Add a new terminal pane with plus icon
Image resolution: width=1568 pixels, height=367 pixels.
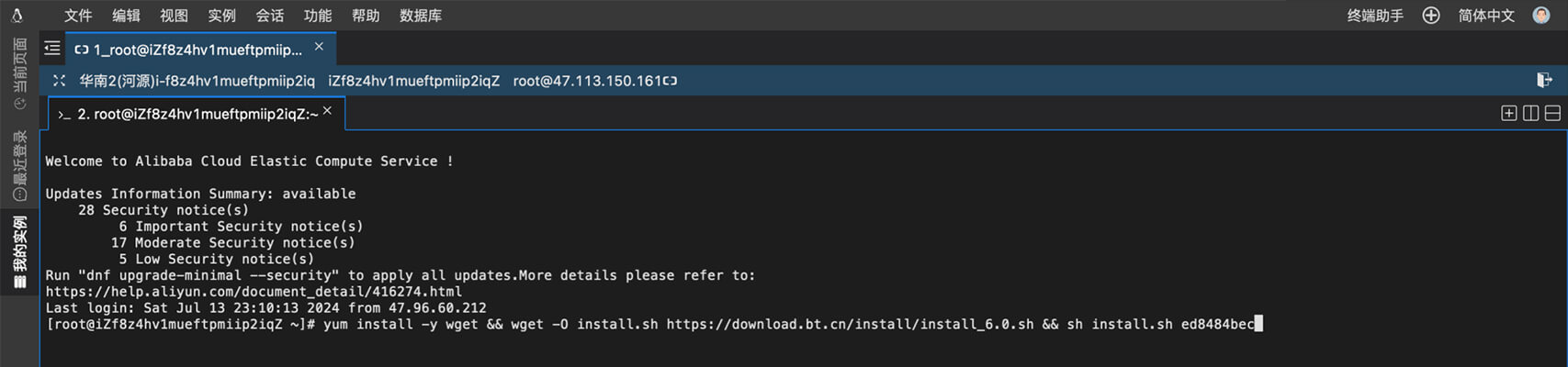tap(1508, 113)
